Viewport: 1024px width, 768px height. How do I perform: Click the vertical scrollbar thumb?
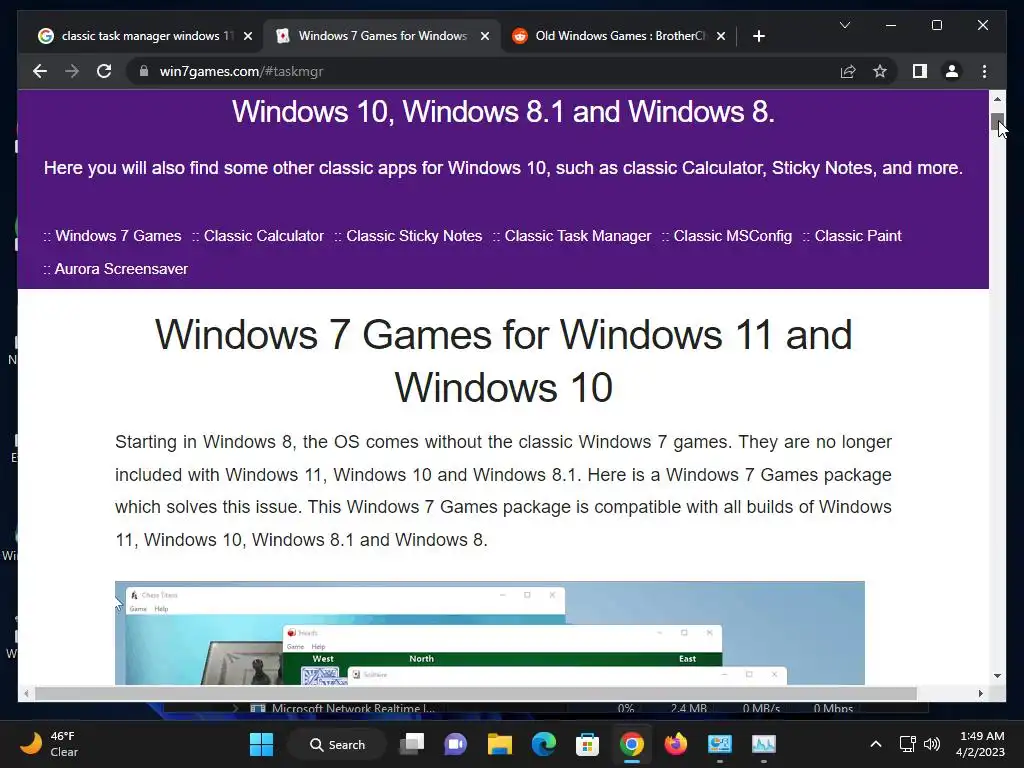click(x=997, y=121)
